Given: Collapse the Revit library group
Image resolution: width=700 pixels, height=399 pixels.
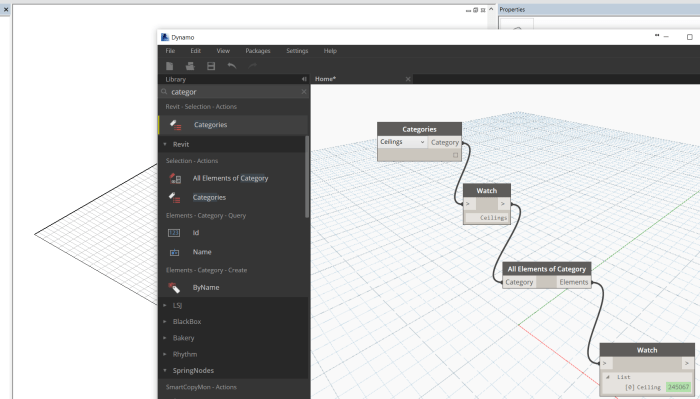Looking at the screenshot, I should [165, 144].
